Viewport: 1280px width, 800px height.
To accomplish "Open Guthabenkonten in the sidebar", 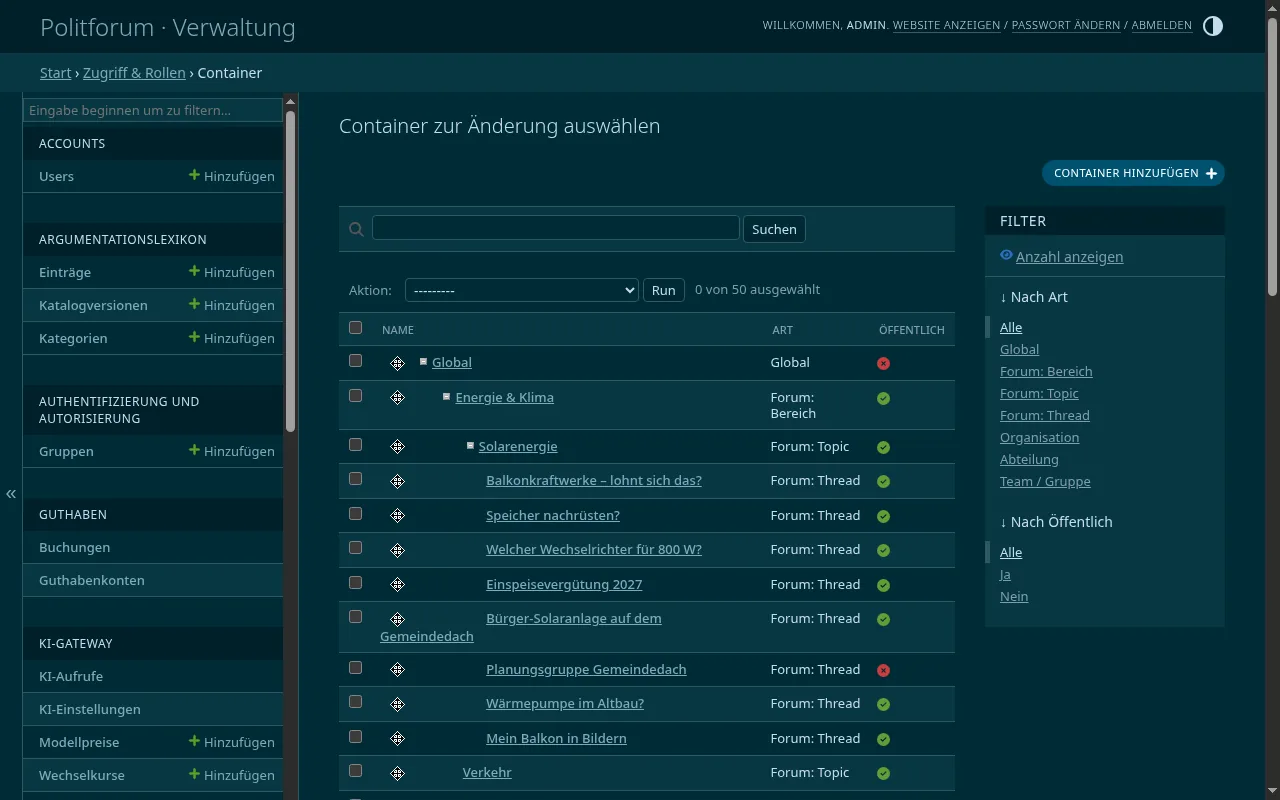I will [92, 580].
